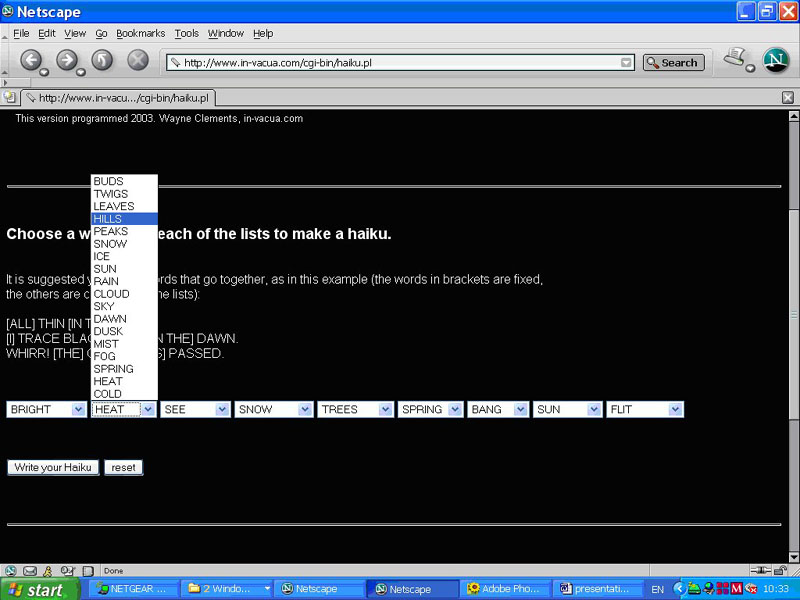
Task: Reload the page with the Reload button
Action: (x=102, y=61)
